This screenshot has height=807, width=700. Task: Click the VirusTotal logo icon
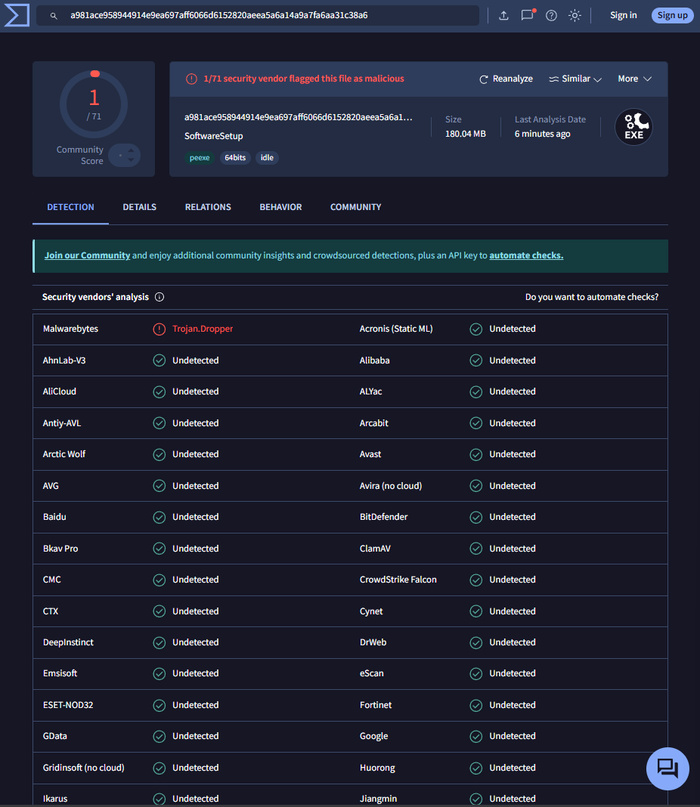(15, 15)
